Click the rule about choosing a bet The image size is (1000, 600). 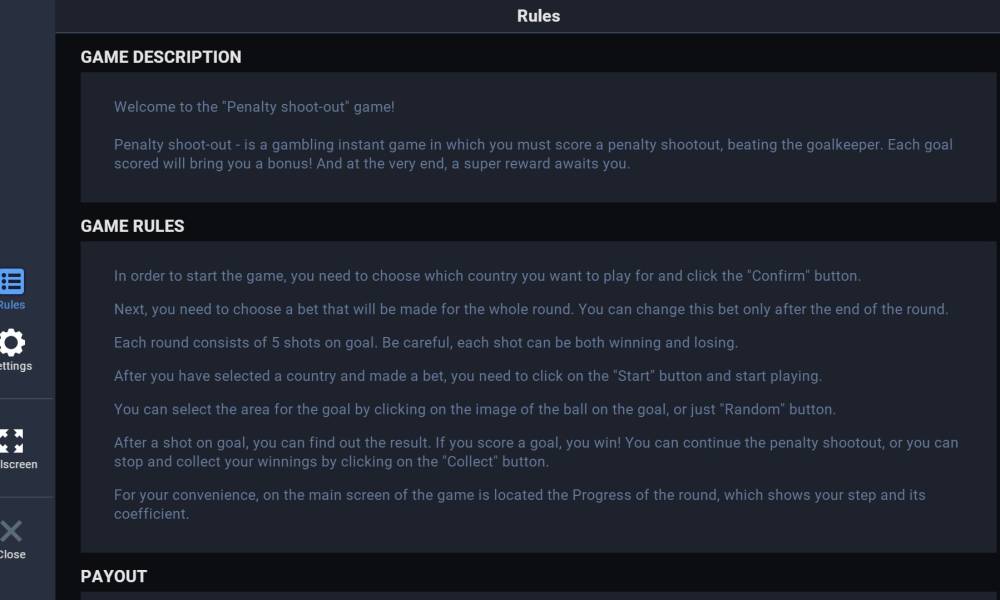tap(531, 309)
